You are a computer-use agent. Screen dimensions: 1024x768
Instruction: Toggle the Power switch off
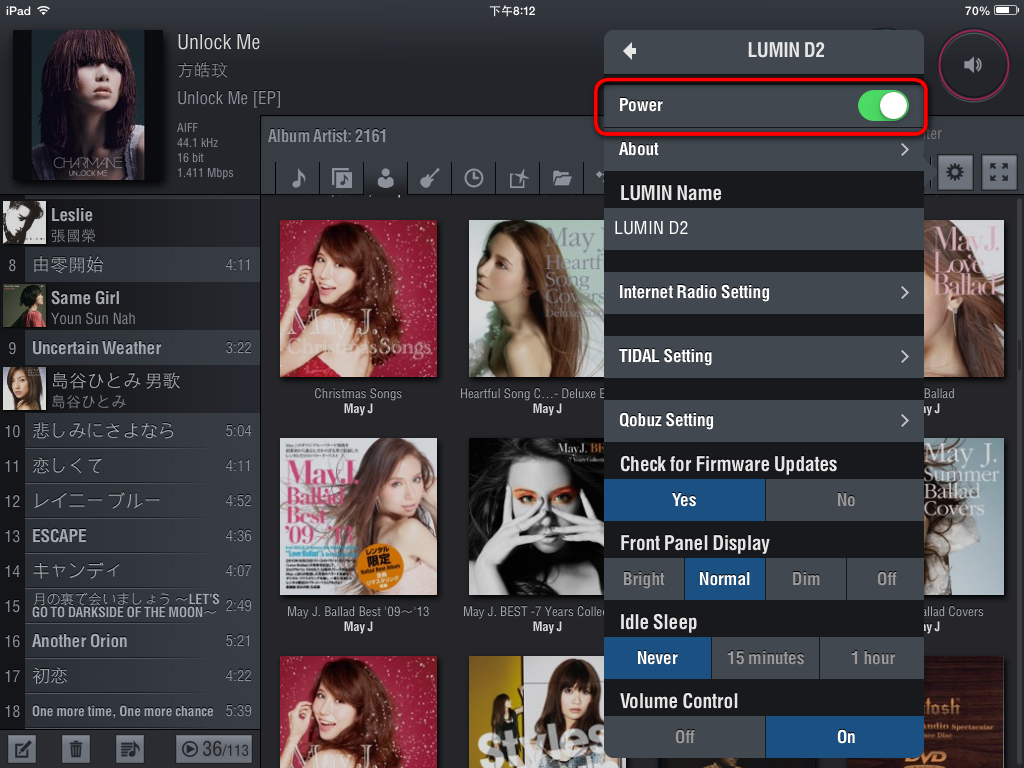(882, 106)
